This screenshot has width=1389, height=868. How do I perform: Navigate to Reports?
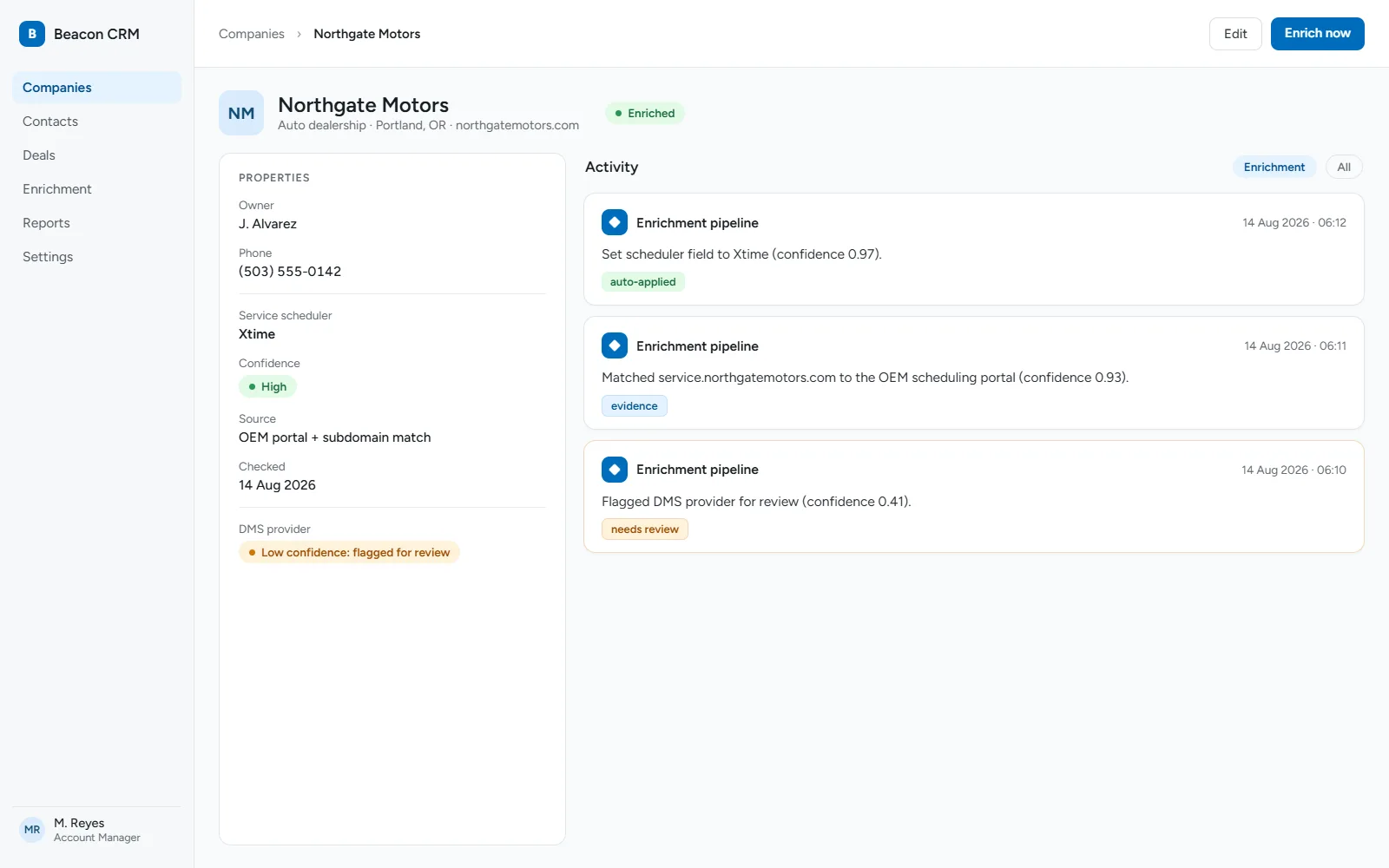click(96, 223)
